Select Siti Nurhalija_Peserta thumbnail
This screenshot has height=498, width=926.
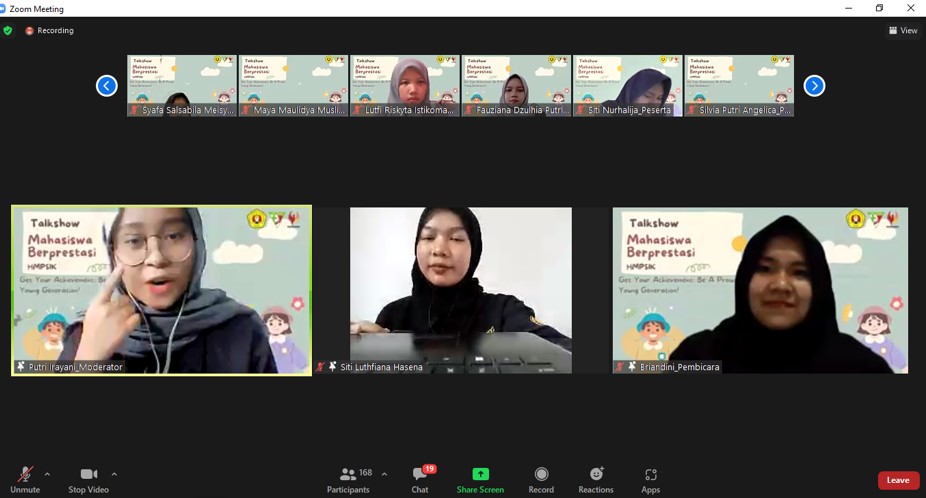click(x=628, y=85)
